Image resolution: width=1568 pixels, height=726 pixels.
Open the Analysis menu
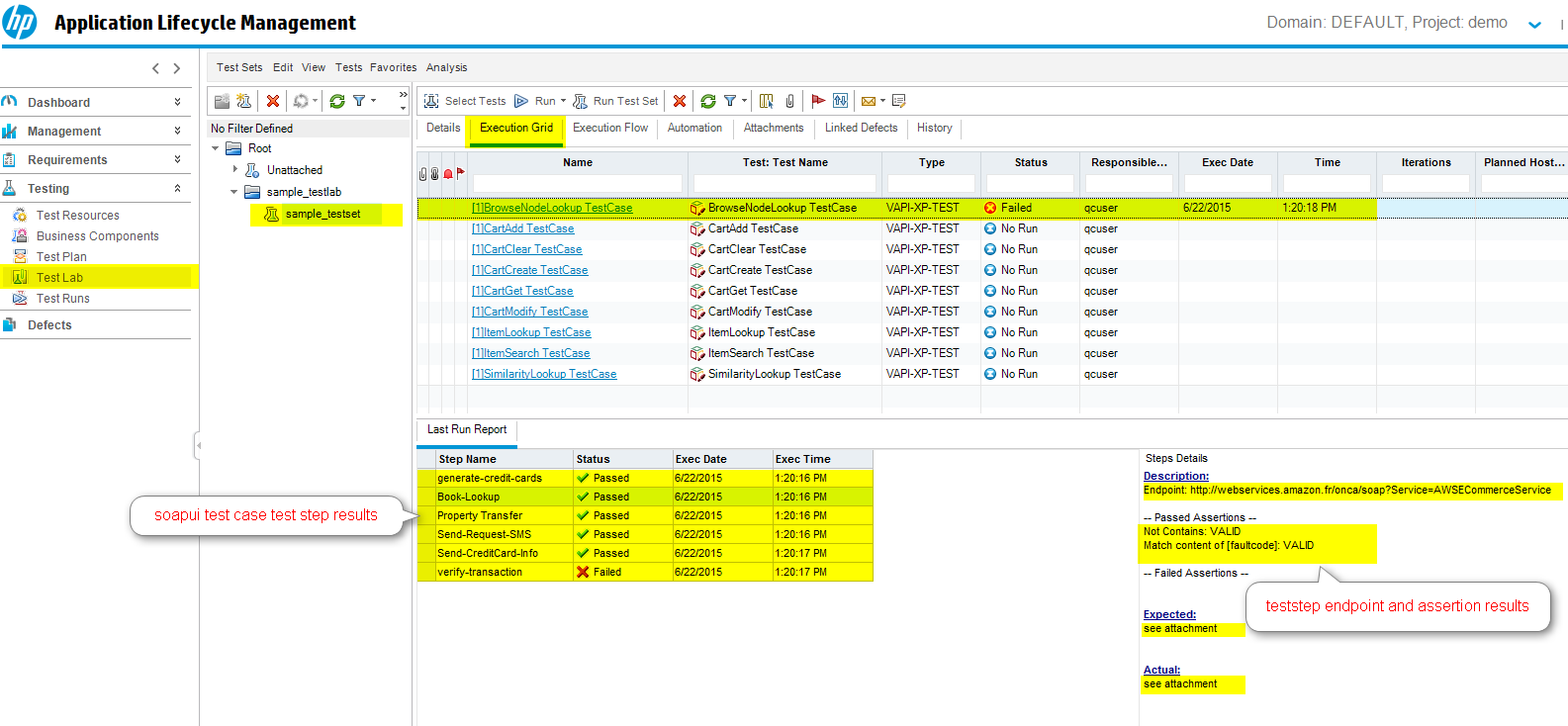[x=446, y=67]
